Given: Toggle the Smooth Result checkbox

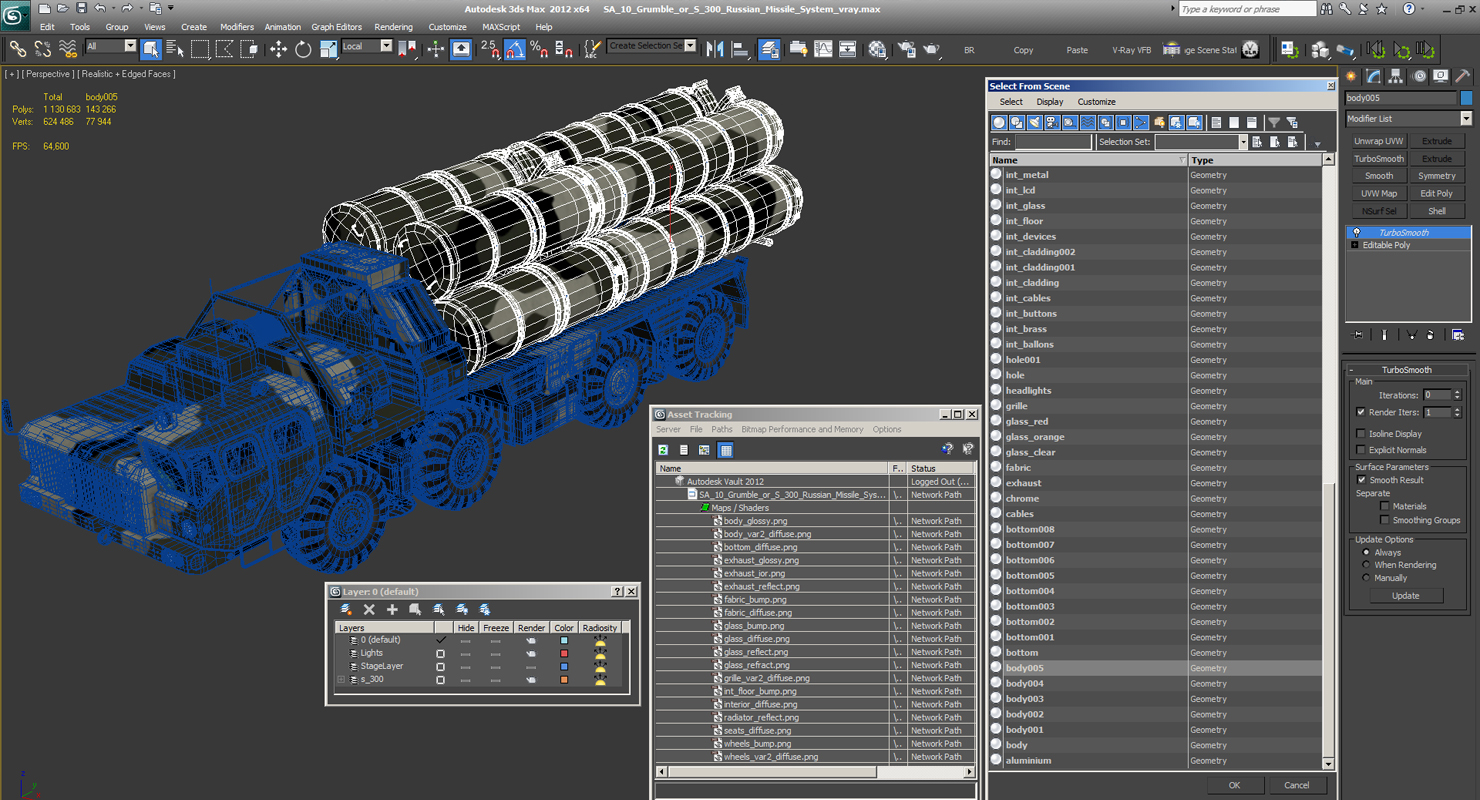Looking at the screenshot, I should 1361,480.
